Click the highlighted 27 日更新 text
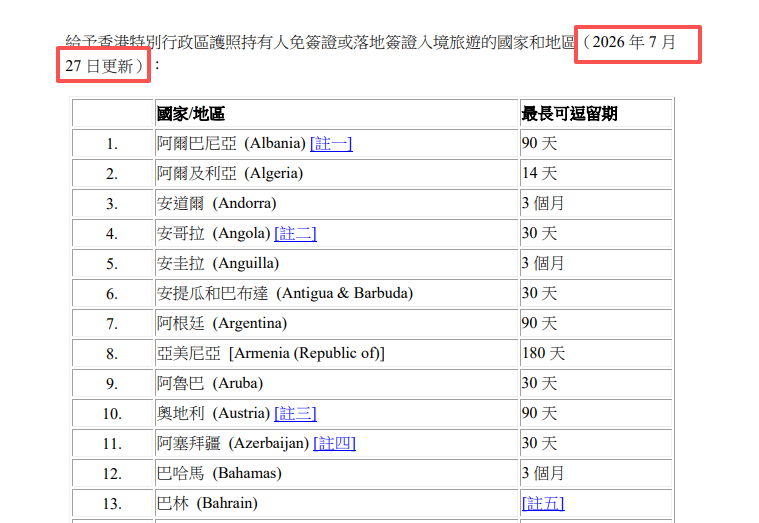The image size is (759, 523). click(x=99, y=66)
